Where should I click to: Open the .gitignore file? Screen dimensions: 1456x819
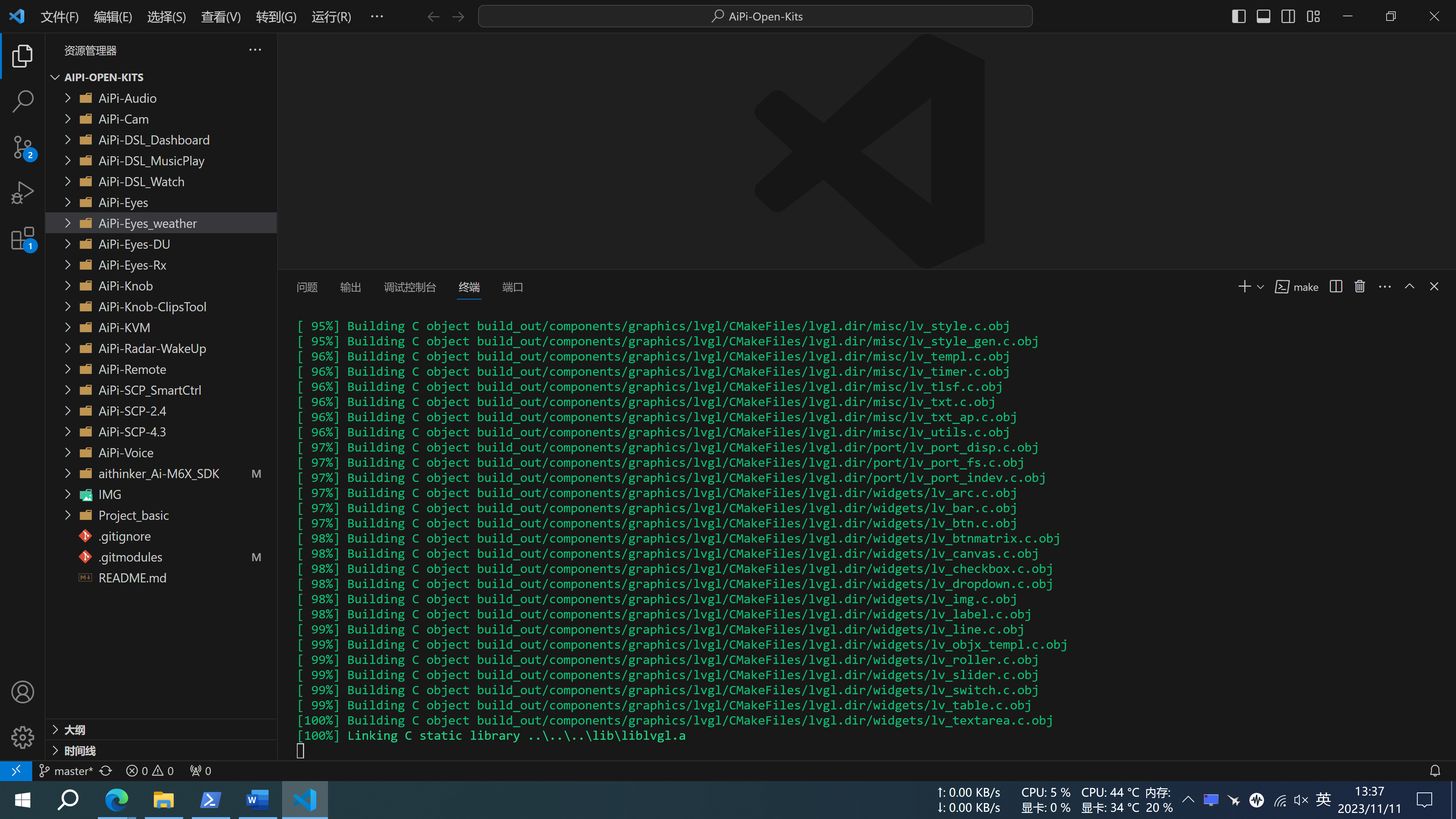161,537
